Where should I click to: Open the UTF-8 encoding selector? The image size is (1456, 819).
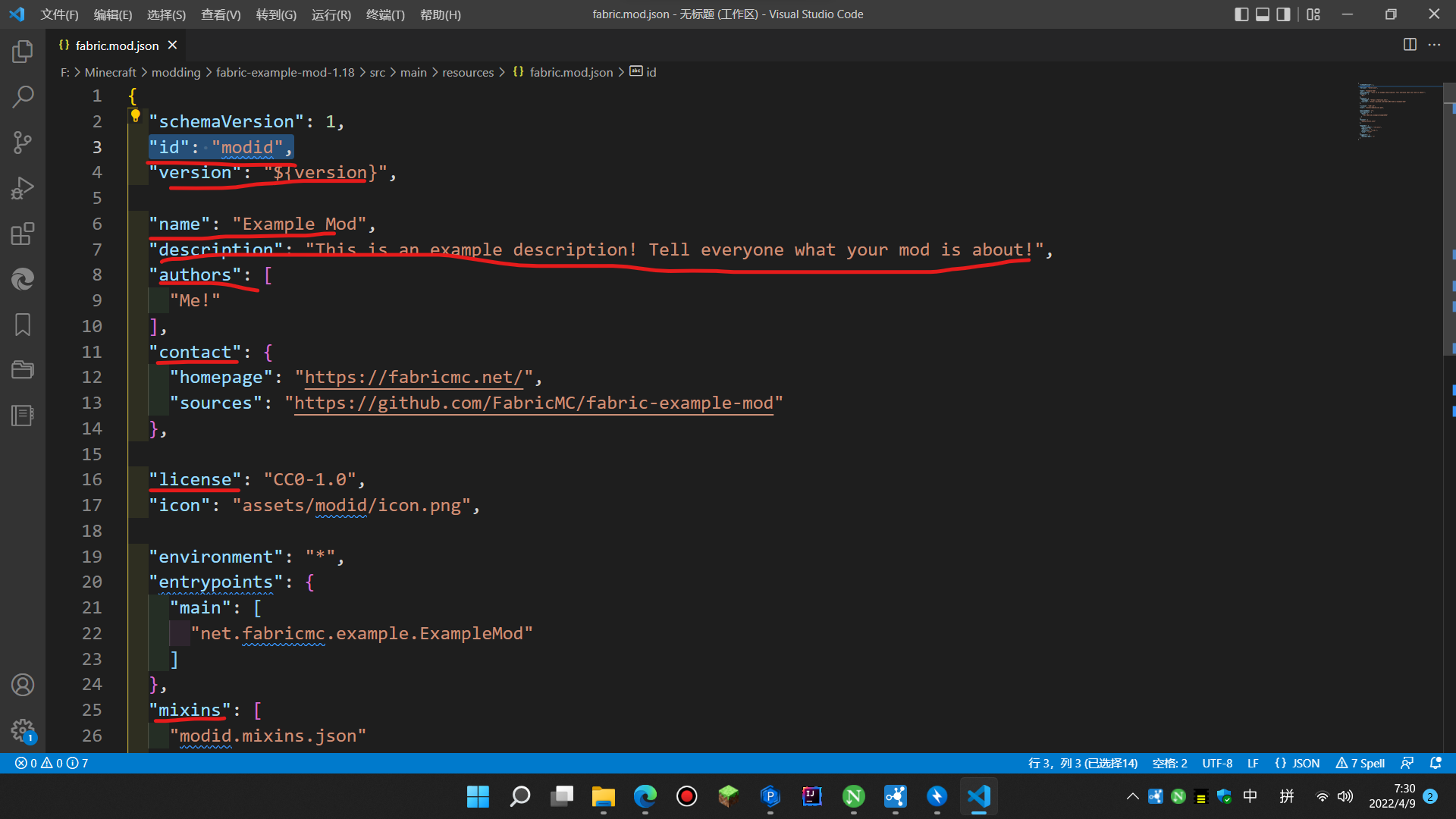tap(1216, 763)
